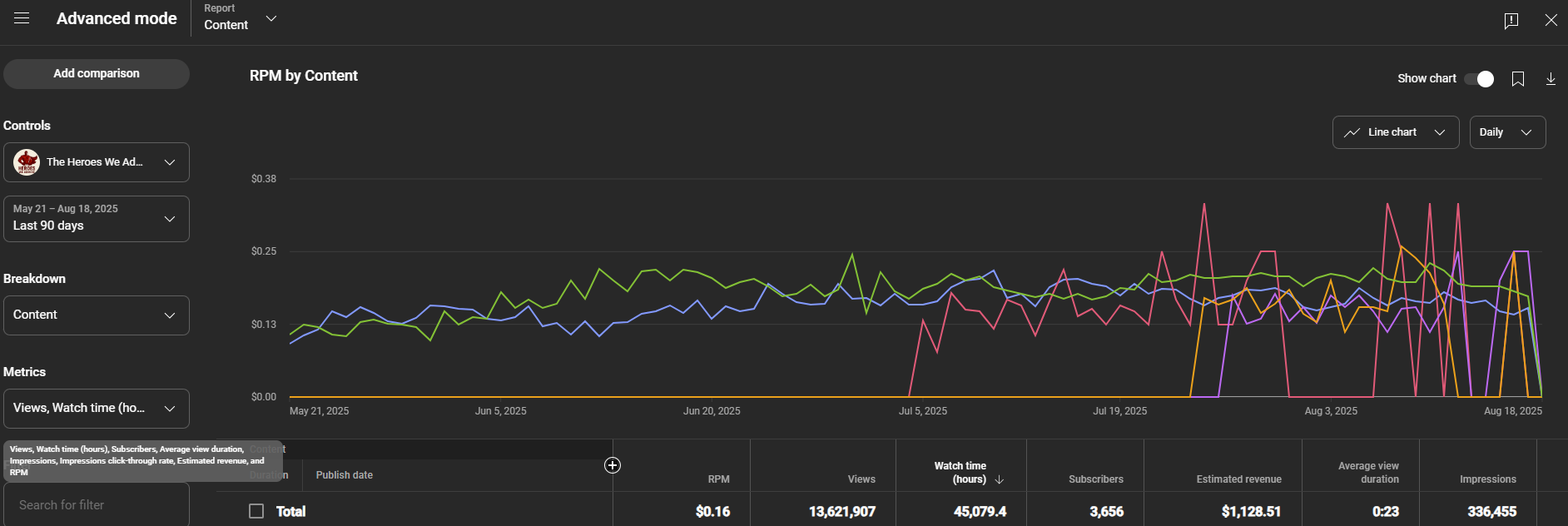Click the Jul 5, 2025 axis label
The width and height of the screenshot is (1568, 526).
(923, 411)
